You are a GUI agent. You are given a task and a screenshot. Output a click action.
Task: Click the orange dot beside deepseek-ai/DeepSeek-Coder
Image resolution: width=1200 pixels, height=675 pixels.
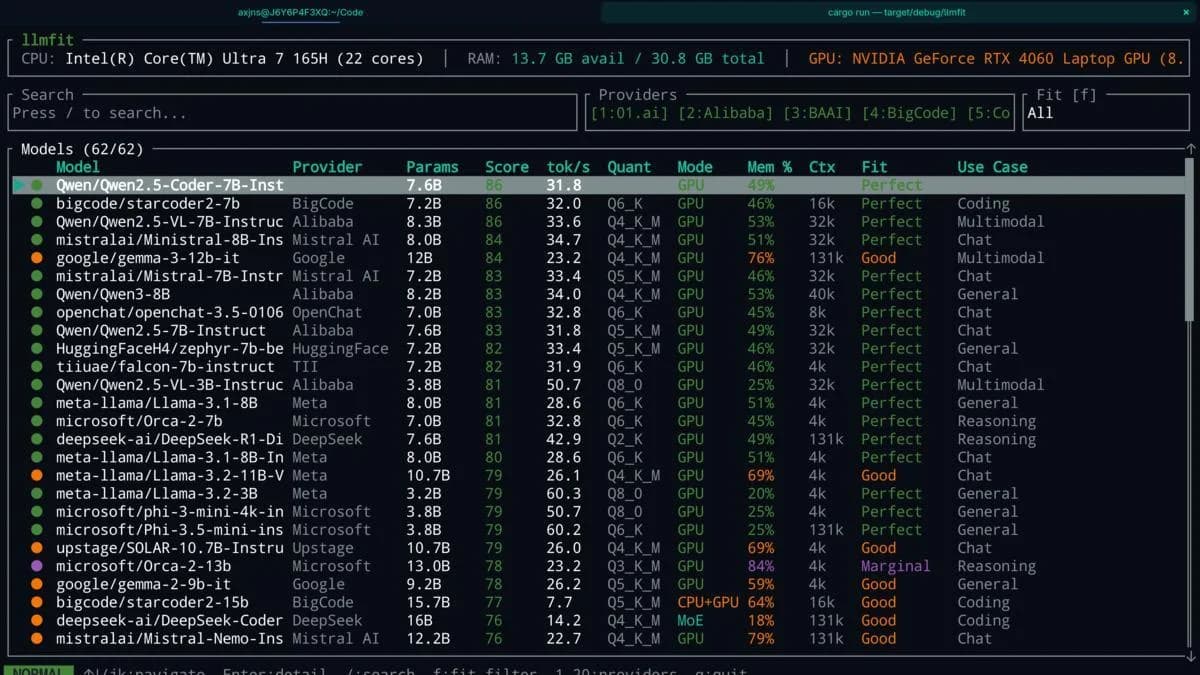pos(37,621)
